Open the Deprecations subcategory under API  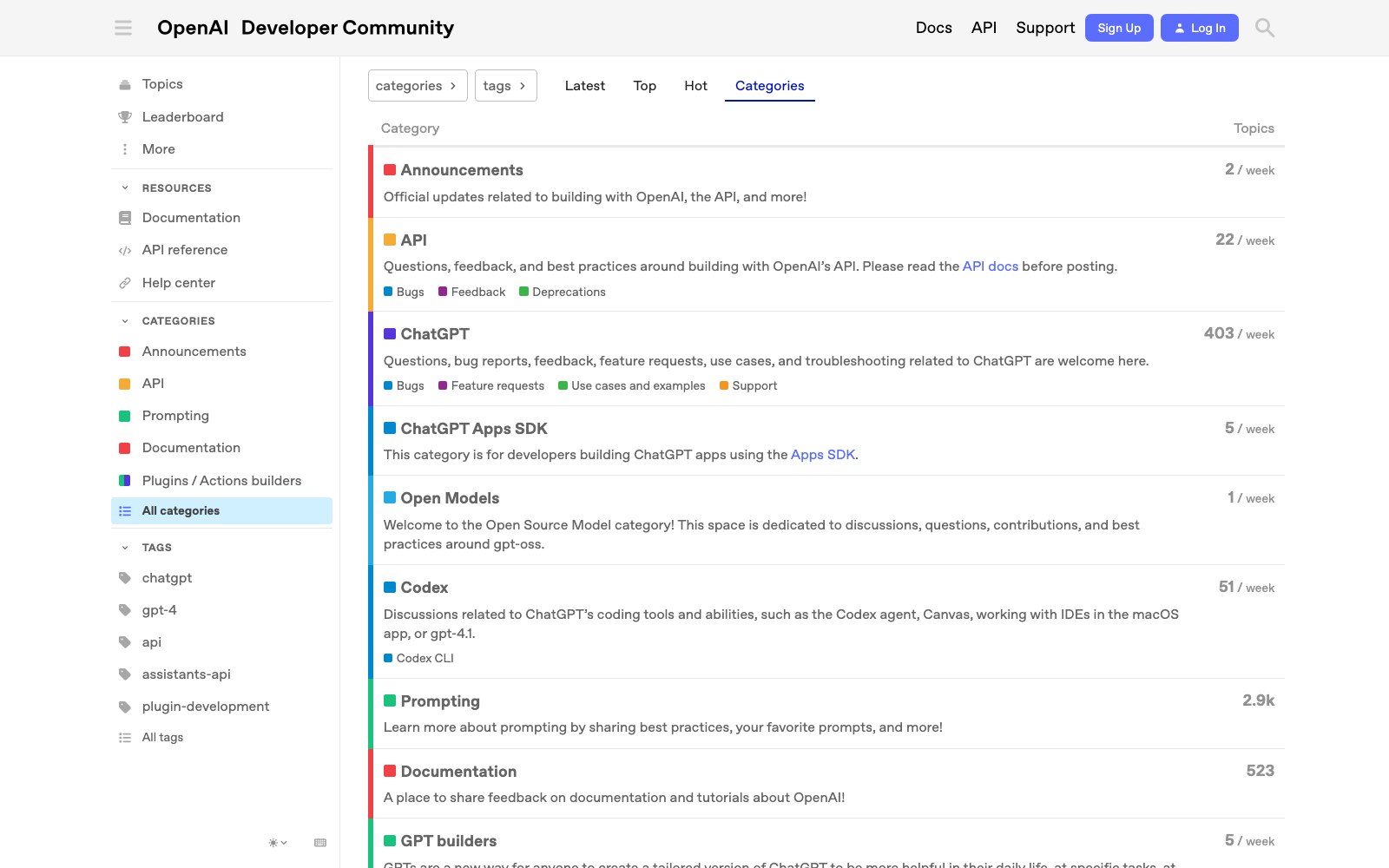[563, 292]
